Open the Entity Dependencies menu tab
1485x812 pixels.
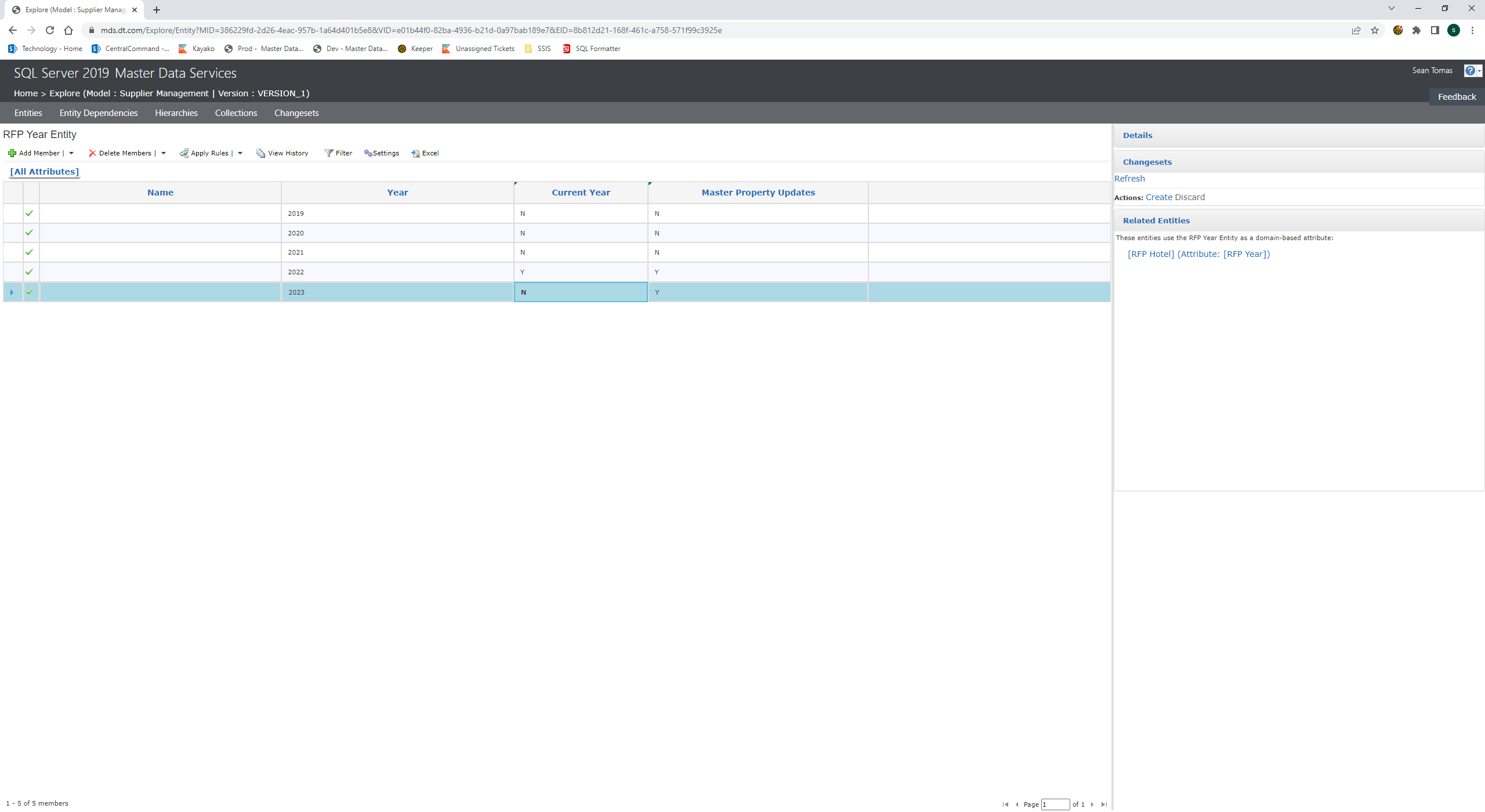[99, 113]
